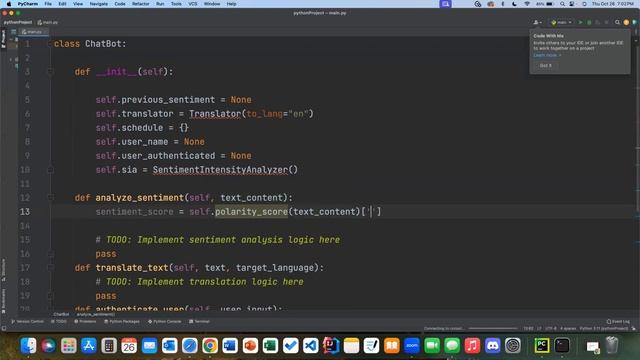Click analyze_sentiment() in the editor breadcrumbs
This screenshot has height=360, width=640.
pos(96,314)
